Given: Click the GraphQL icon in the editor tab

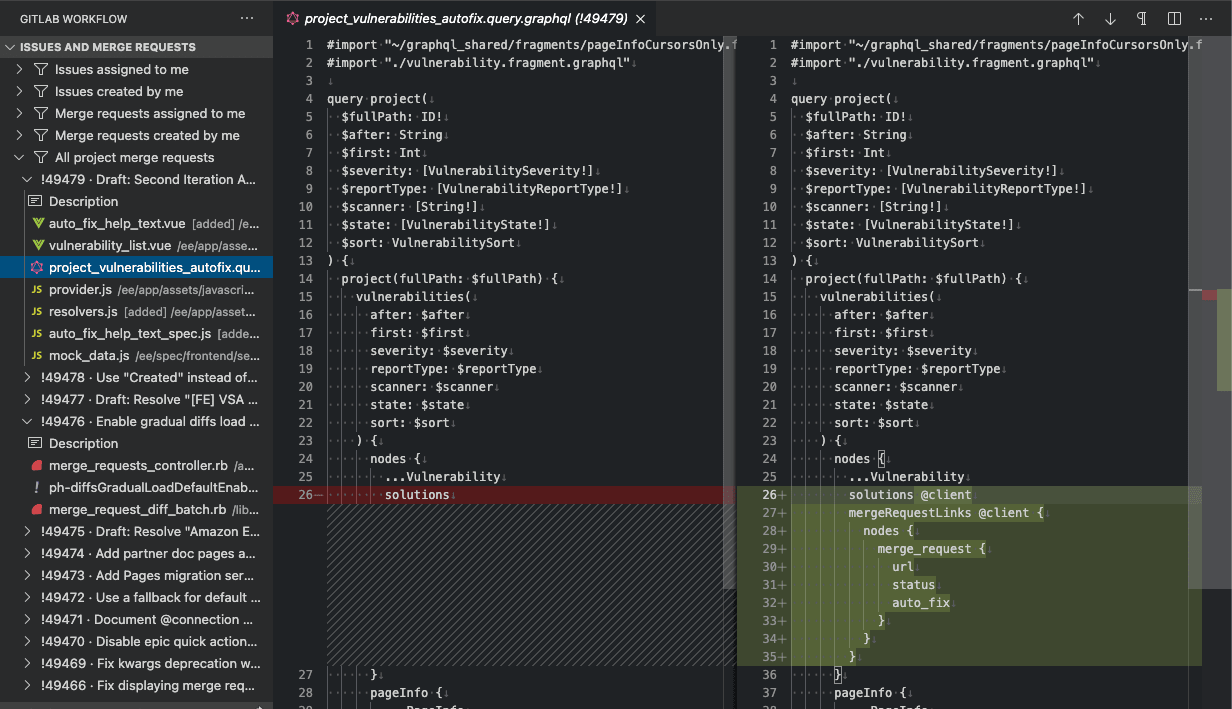Looking at the screenshot, I should [x=291, y=18].
